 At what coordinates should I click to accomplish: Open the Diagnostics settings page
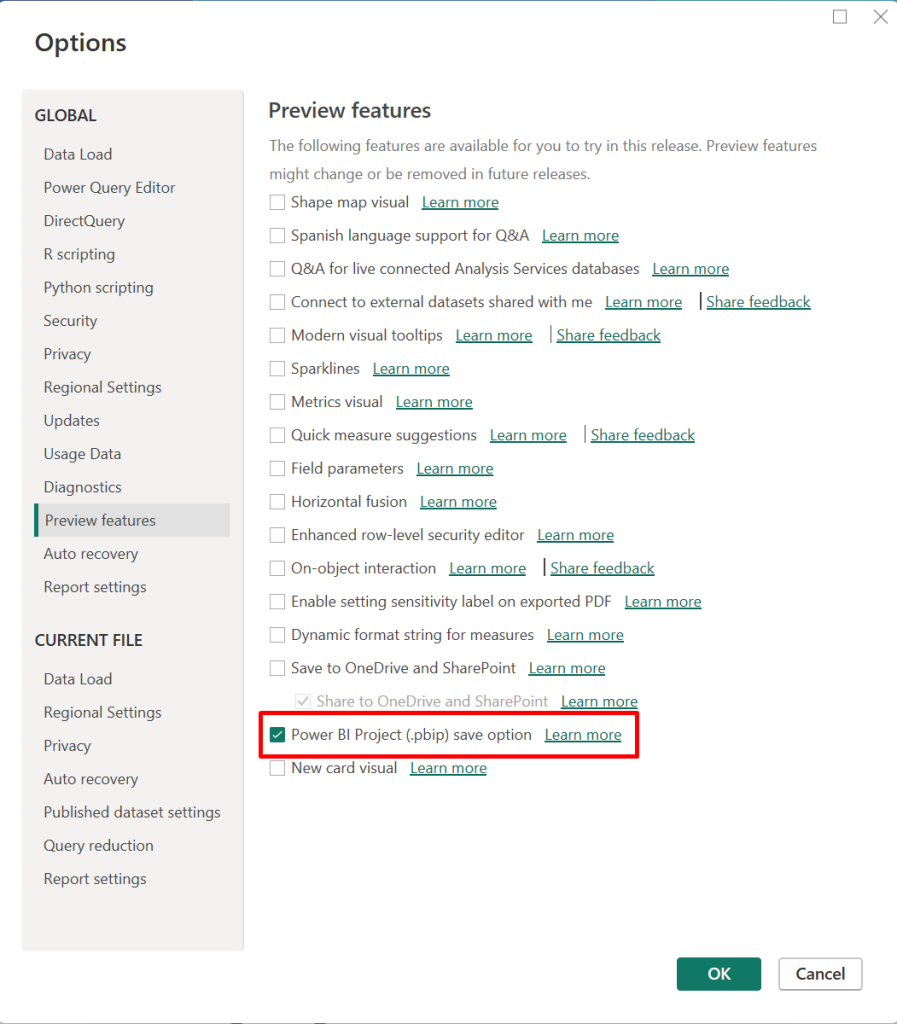[x=82, y=487]
